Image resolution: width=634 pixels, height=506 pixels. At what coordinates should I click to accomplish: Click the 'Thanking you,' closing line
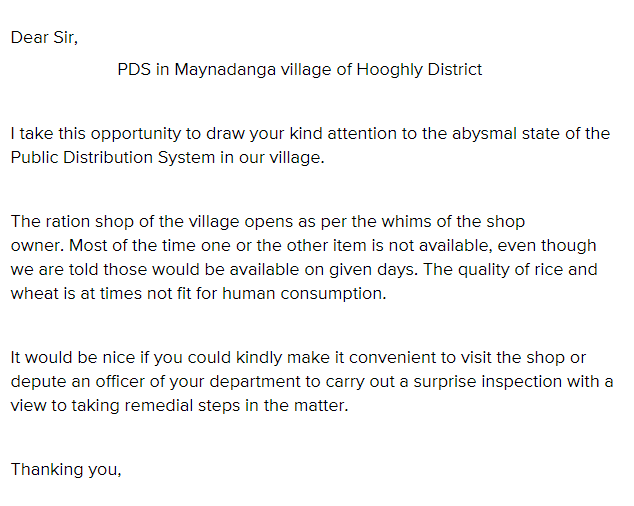[66, 470]
